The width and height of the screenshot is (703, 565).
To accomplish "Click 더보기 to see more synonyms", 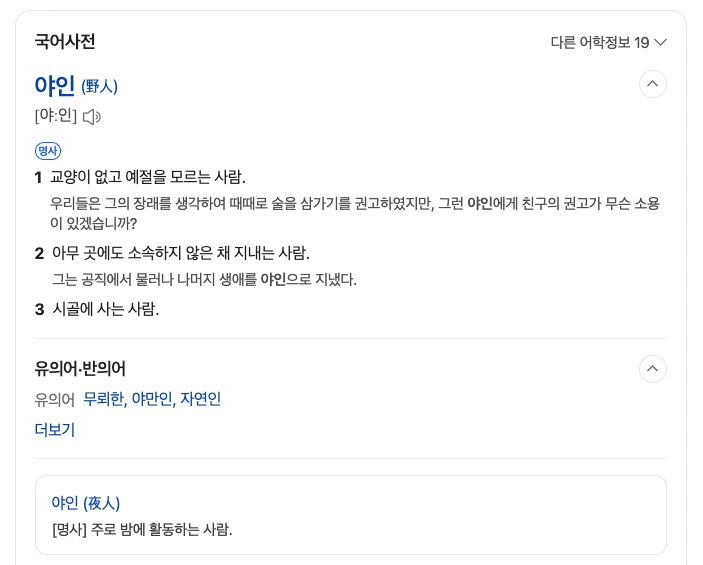I will coord(54,430).
